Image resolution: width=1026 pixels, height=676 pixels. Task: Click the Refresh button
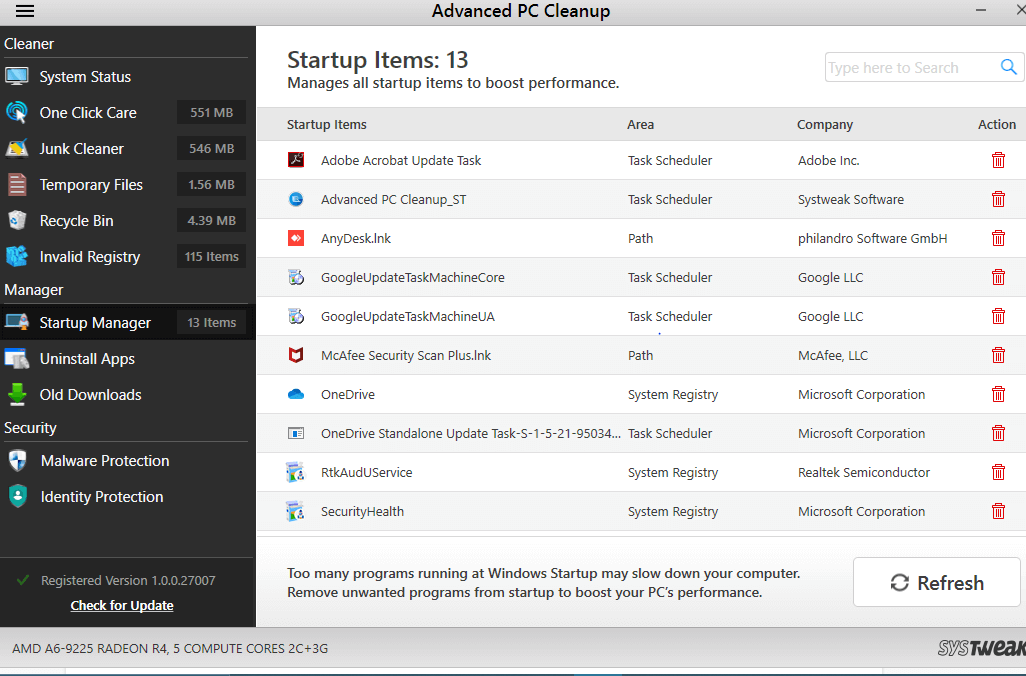click(936, 582)
